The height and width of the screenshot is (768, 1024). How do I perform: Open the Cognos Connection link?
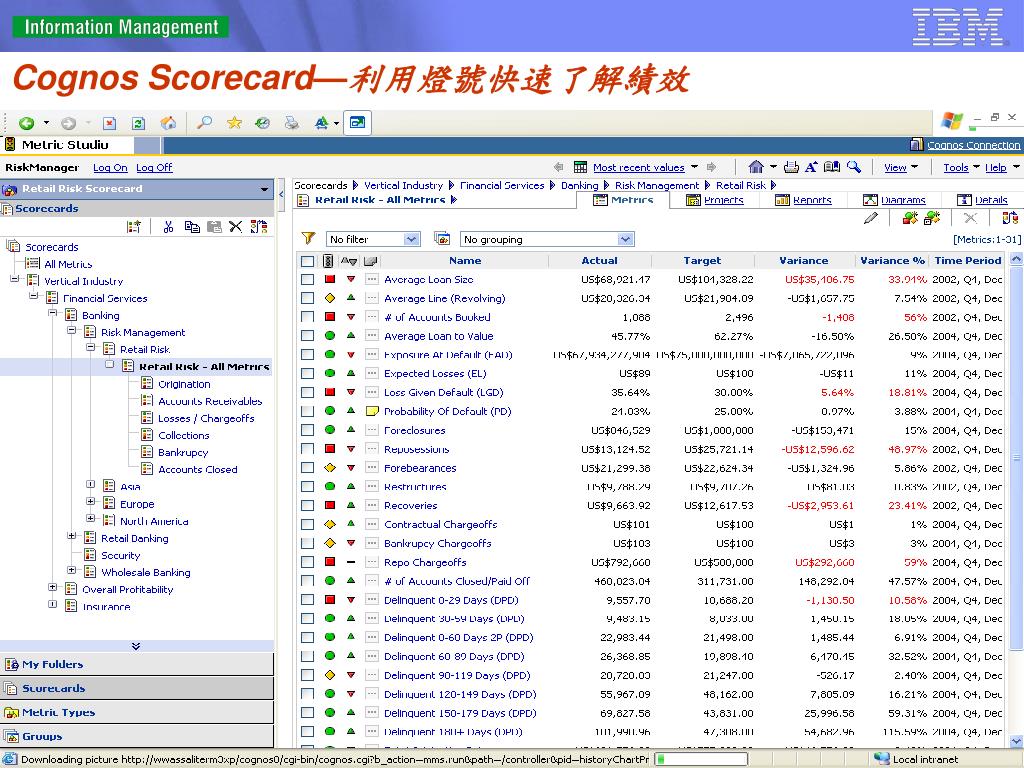pyautogui.click(x=973, y=145)
